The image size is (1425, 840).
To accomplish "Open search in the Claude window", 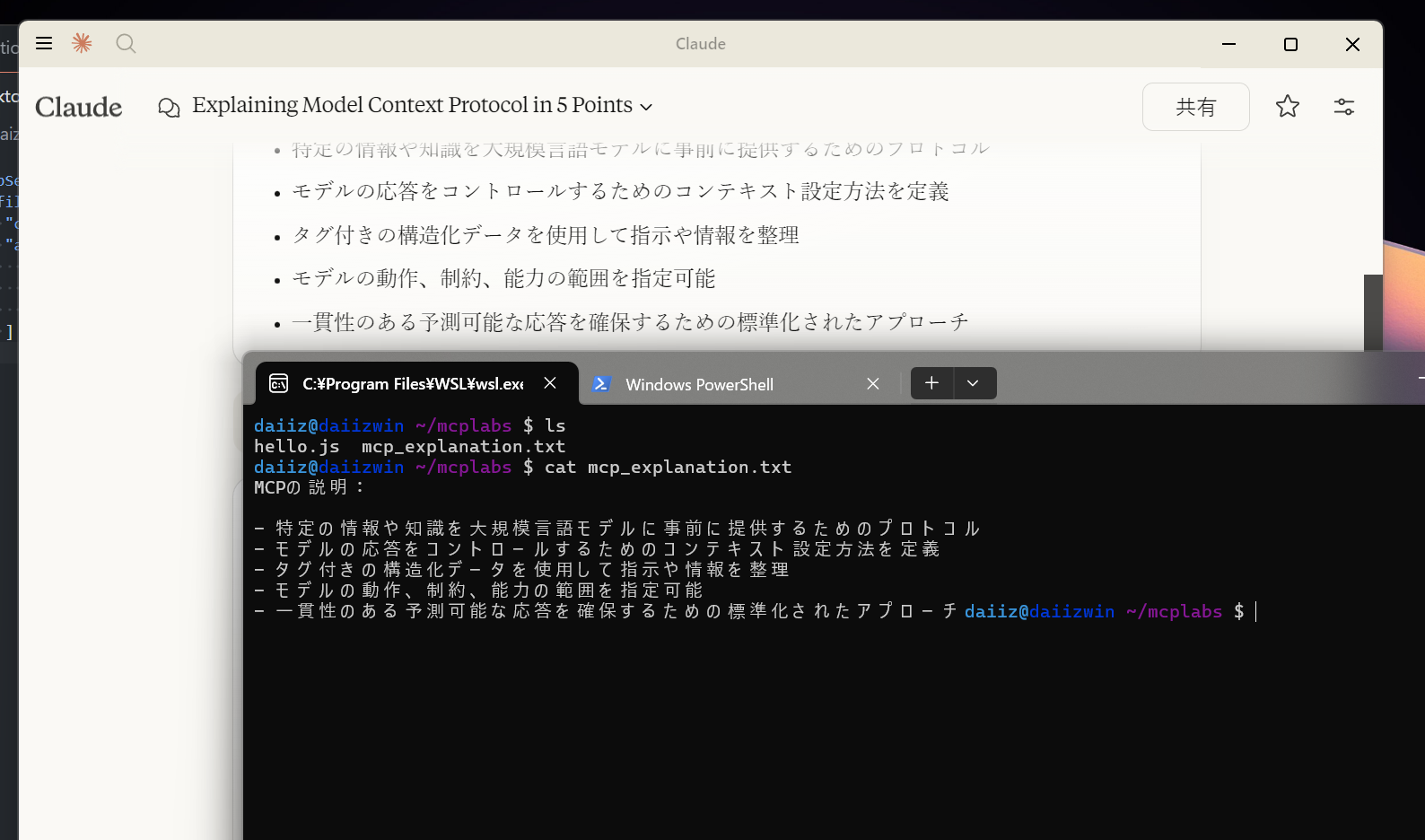I will [126, 43].
